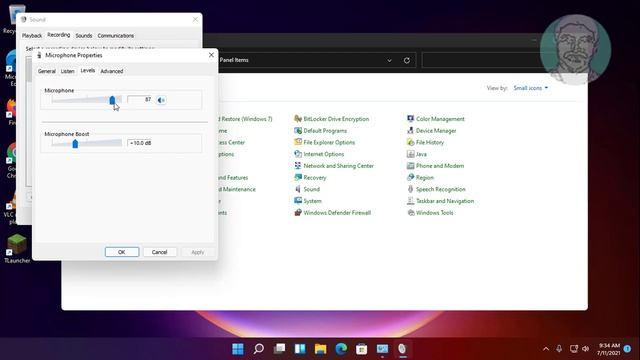This screenshot has height=360, width=640.
Task: Open File Explorer from the taskbar
Action: (x=320, y=349)
